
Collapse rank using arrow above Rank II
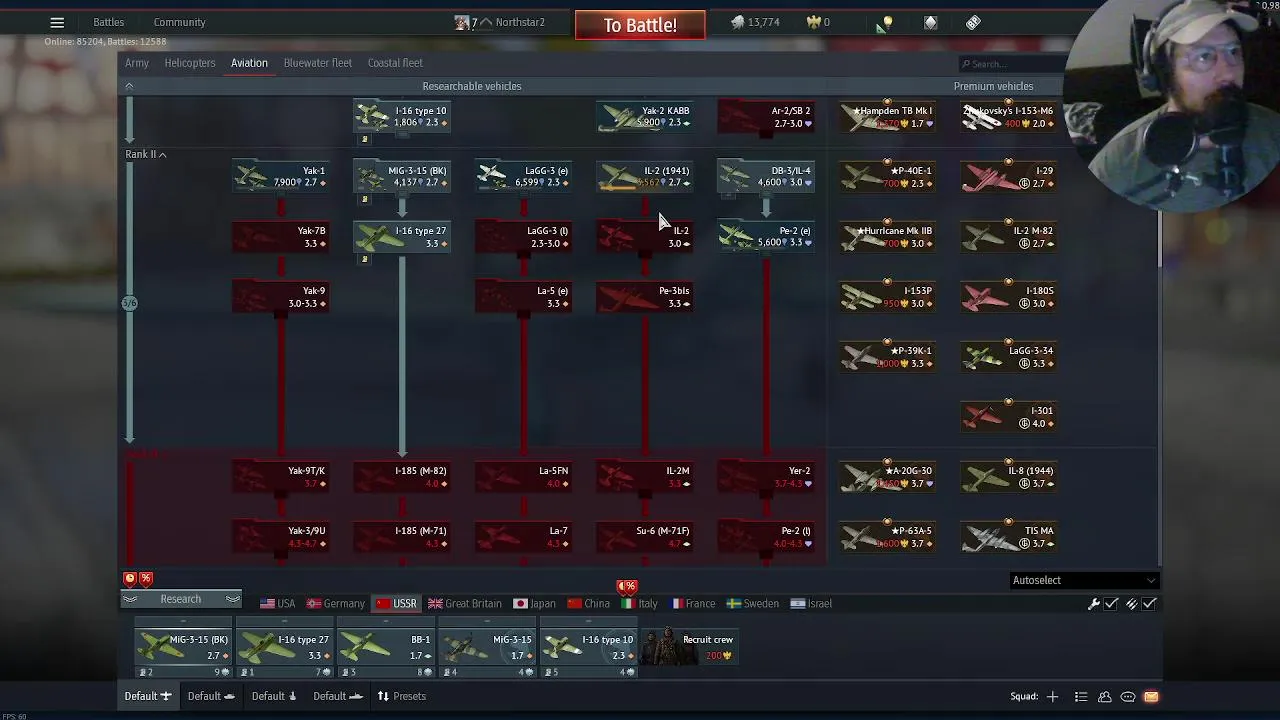[129, 87]
